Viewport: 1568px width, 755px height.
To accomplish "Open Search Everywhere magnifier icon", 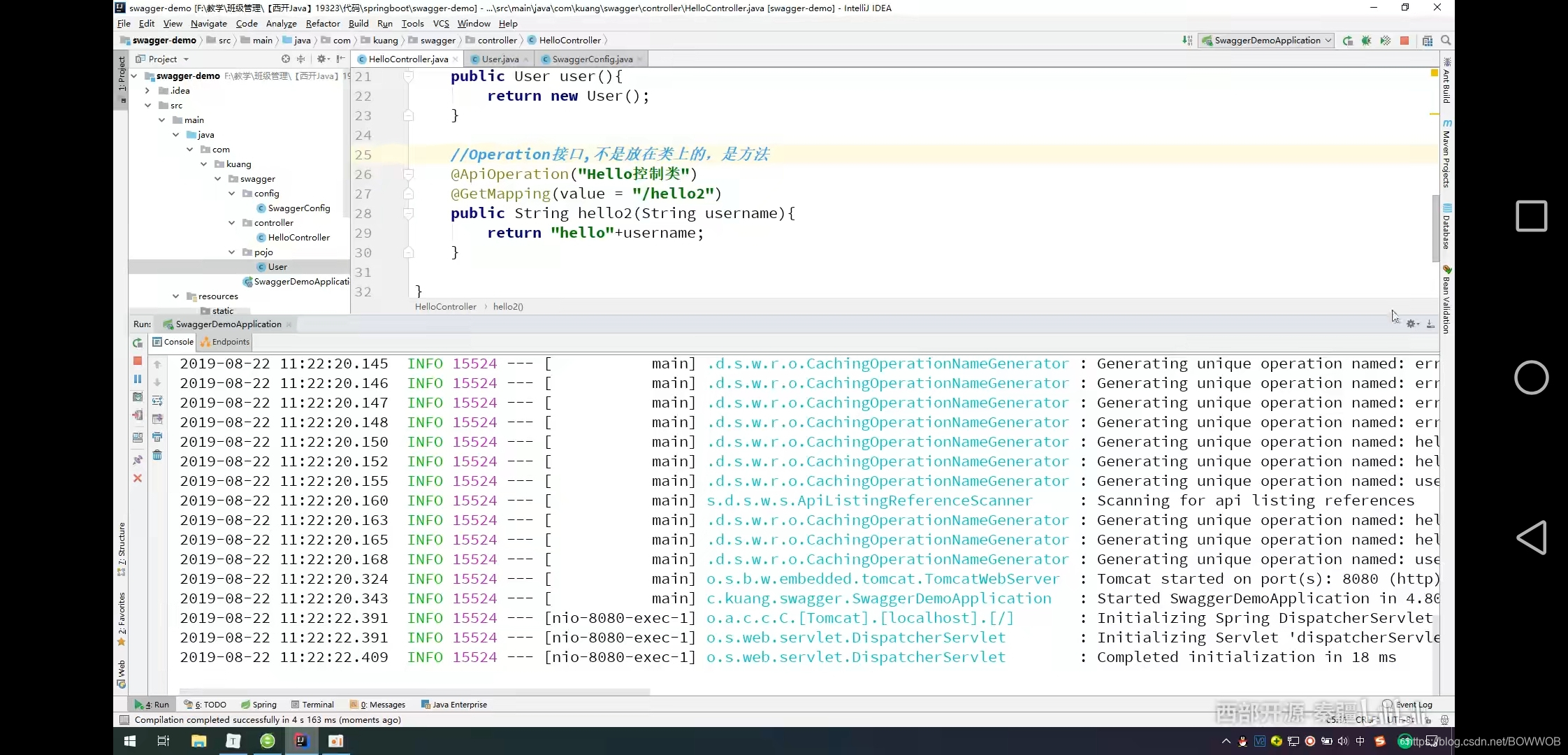I will [1446, 41].
